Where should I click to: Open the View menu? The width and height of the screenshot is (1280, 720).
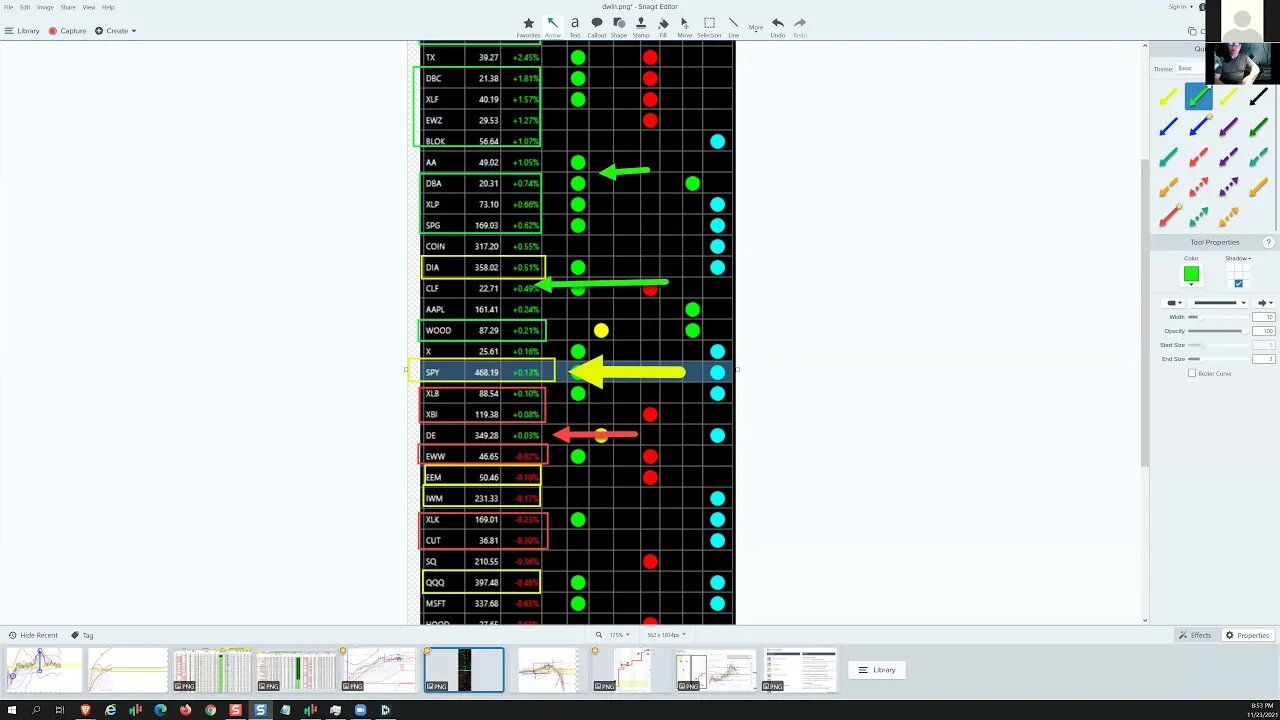[x=89, y=7]
